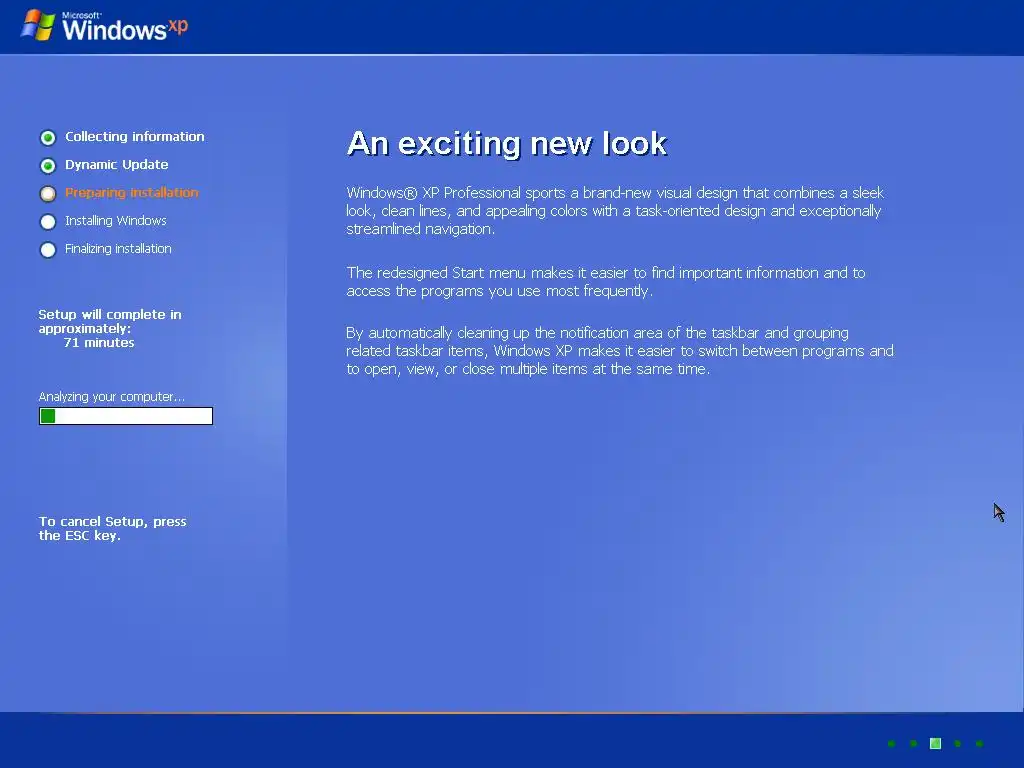The width and height of the screenshot is (1024, 768).
Task: Click the highlighted bright green activity square
Action: (935, 743)
